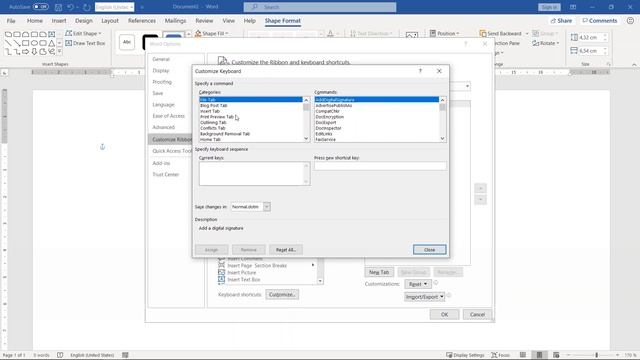Toggle the AutoSave switch
The image size is (640, 360).
41,7
